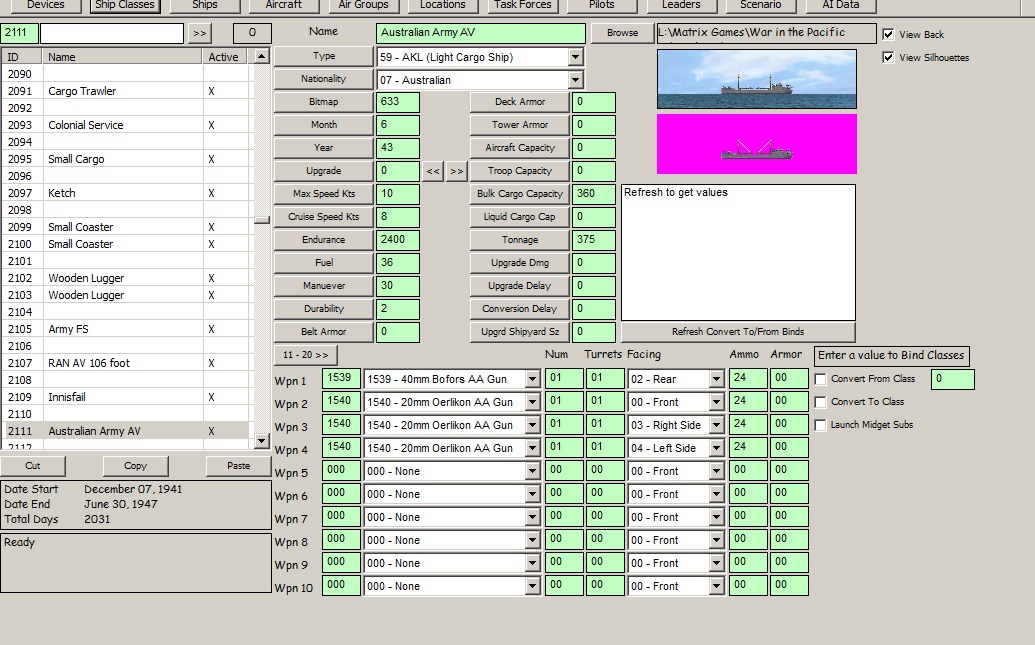Show weapons 11 - 20 page

[x=306, y=355]
